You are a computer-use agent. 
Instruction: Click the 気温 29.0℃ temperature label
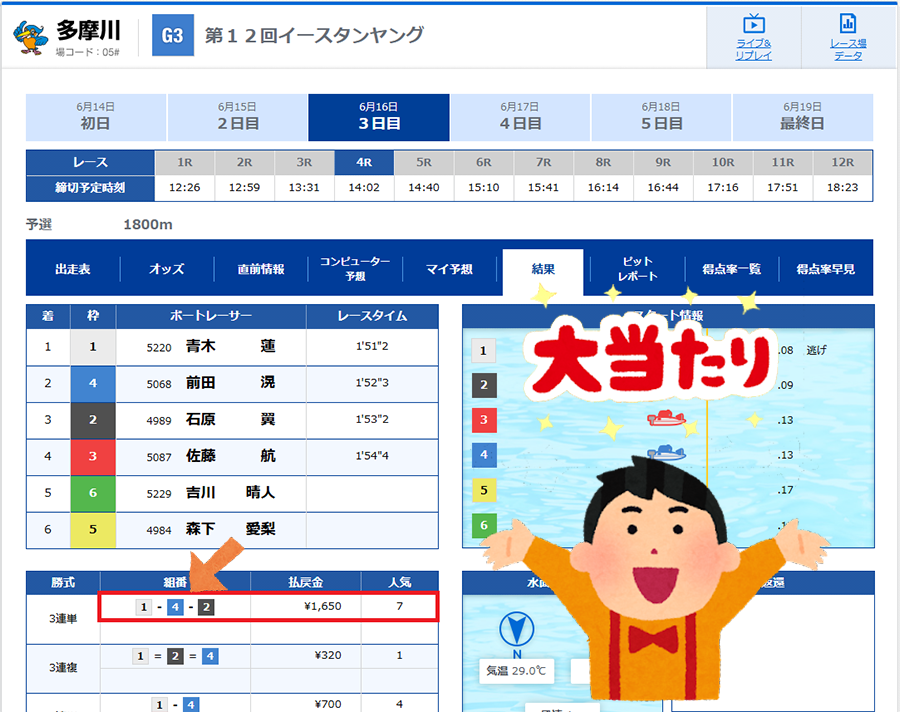tap(516, 671)
